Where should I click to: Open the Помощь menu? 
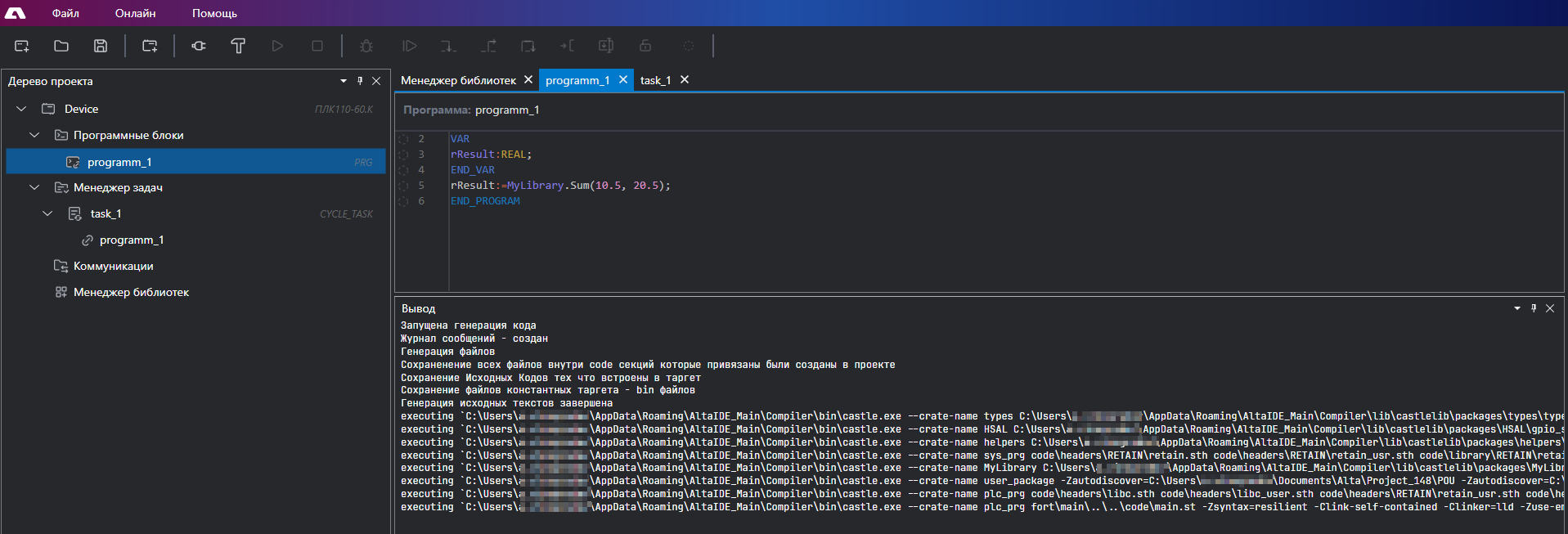[x=214, y=13]
